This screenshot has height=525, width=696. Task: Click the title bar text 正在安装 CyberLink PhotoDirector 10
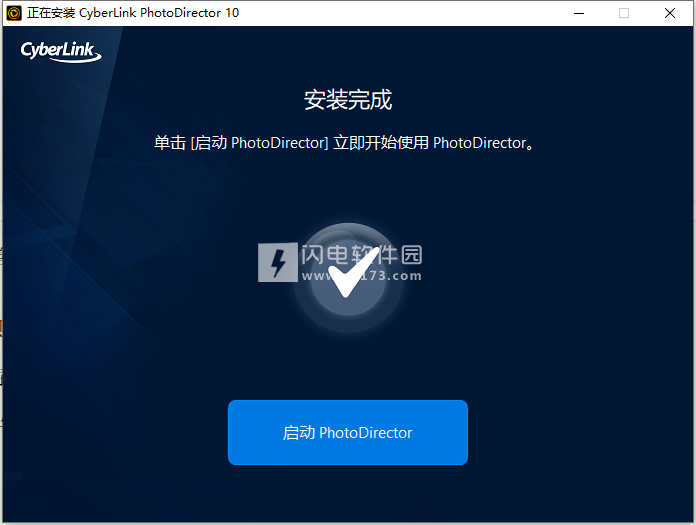point(133,13)
